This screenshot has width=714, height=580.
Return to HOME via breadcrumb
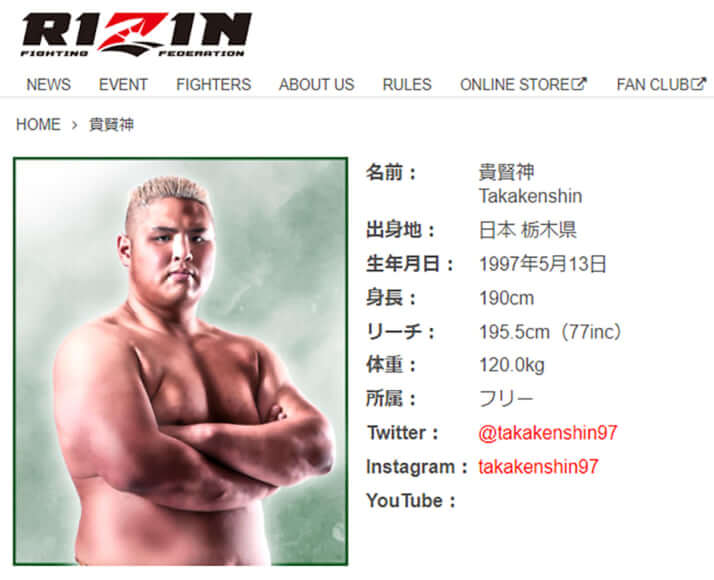38,124
